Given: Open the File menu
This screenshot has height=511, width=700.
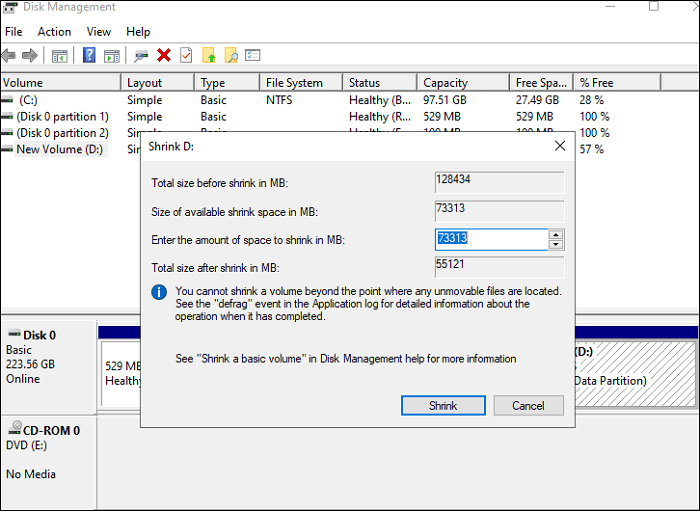Looking at the screenshot, I should pos(14,32).
